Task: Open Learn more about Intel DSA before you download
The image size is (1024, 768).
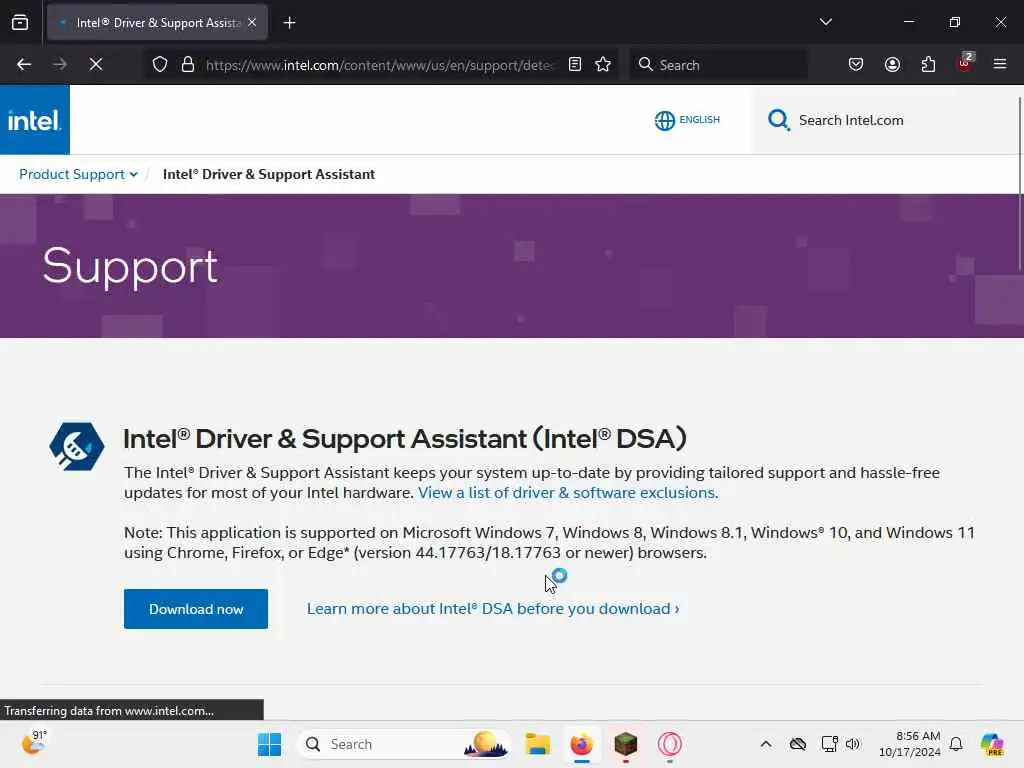Action: tap(493, 609)
